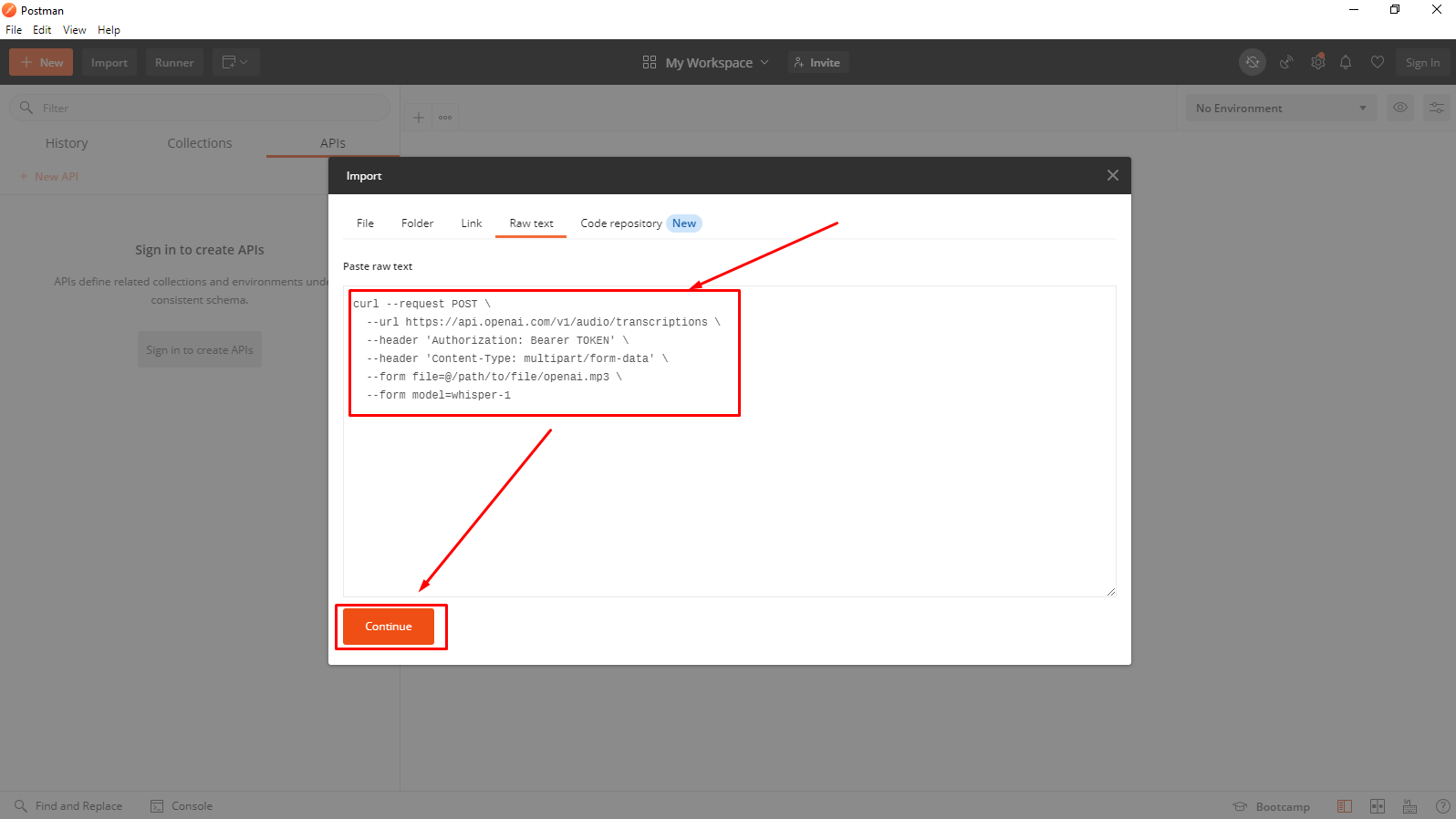Viewport: 1456px width, 819px height.
Task: Click inside the Paste raw text area
Action: pyautogui.click(x=729, y=441)
